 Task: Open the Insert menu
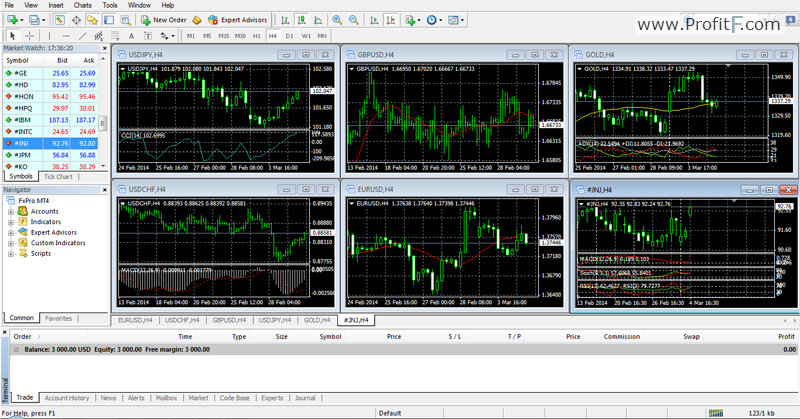click(x=56, y=5)
